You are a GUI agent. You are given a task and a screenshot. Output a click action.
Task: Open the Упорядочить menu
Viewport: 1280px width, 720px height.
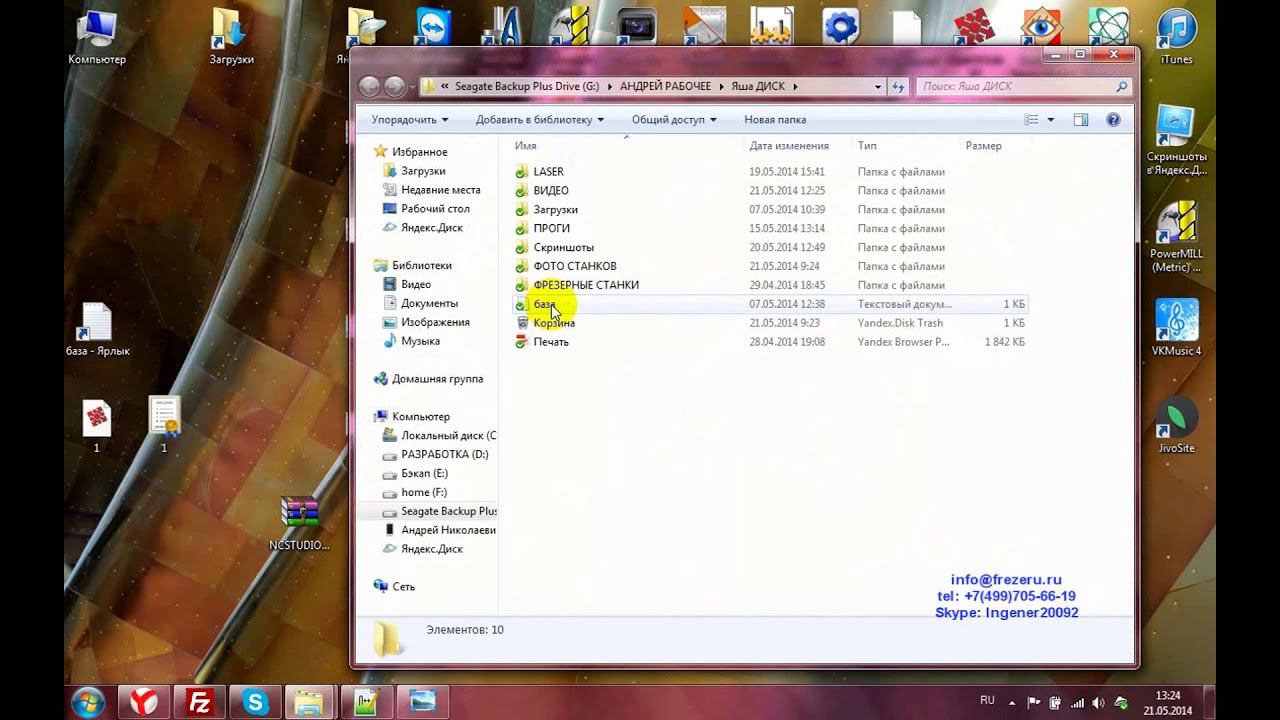tap(409, 120)
